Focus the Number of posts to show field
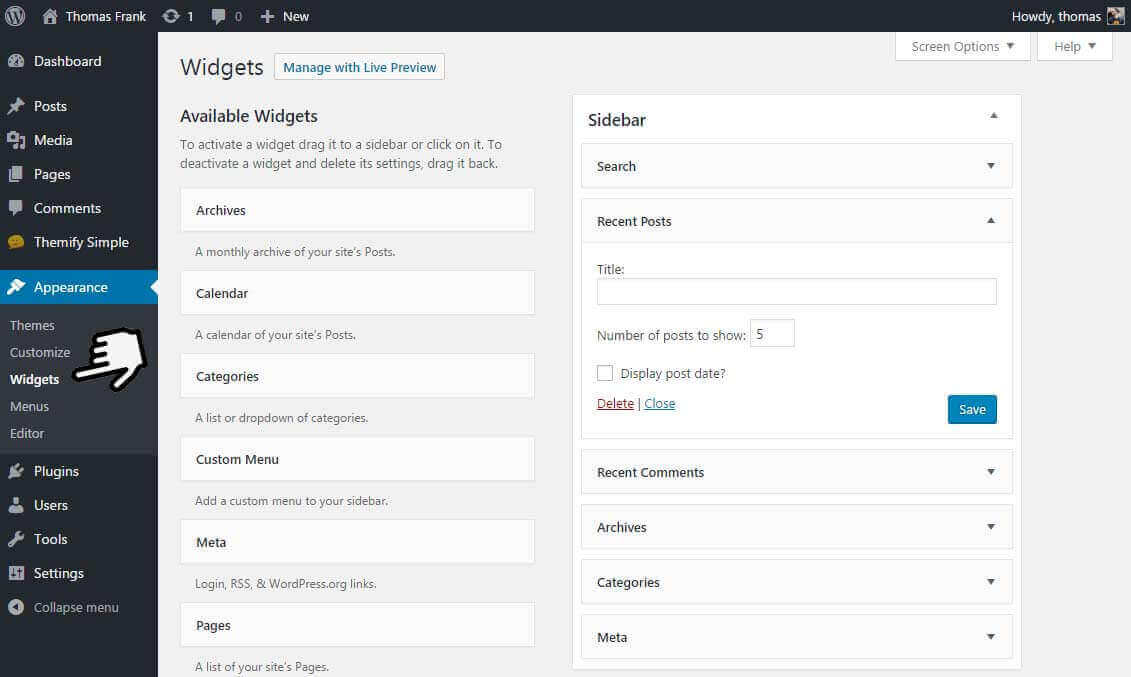Image resolution: width=1131 pixels, height=677 pixels. click(x=772, y=333)
